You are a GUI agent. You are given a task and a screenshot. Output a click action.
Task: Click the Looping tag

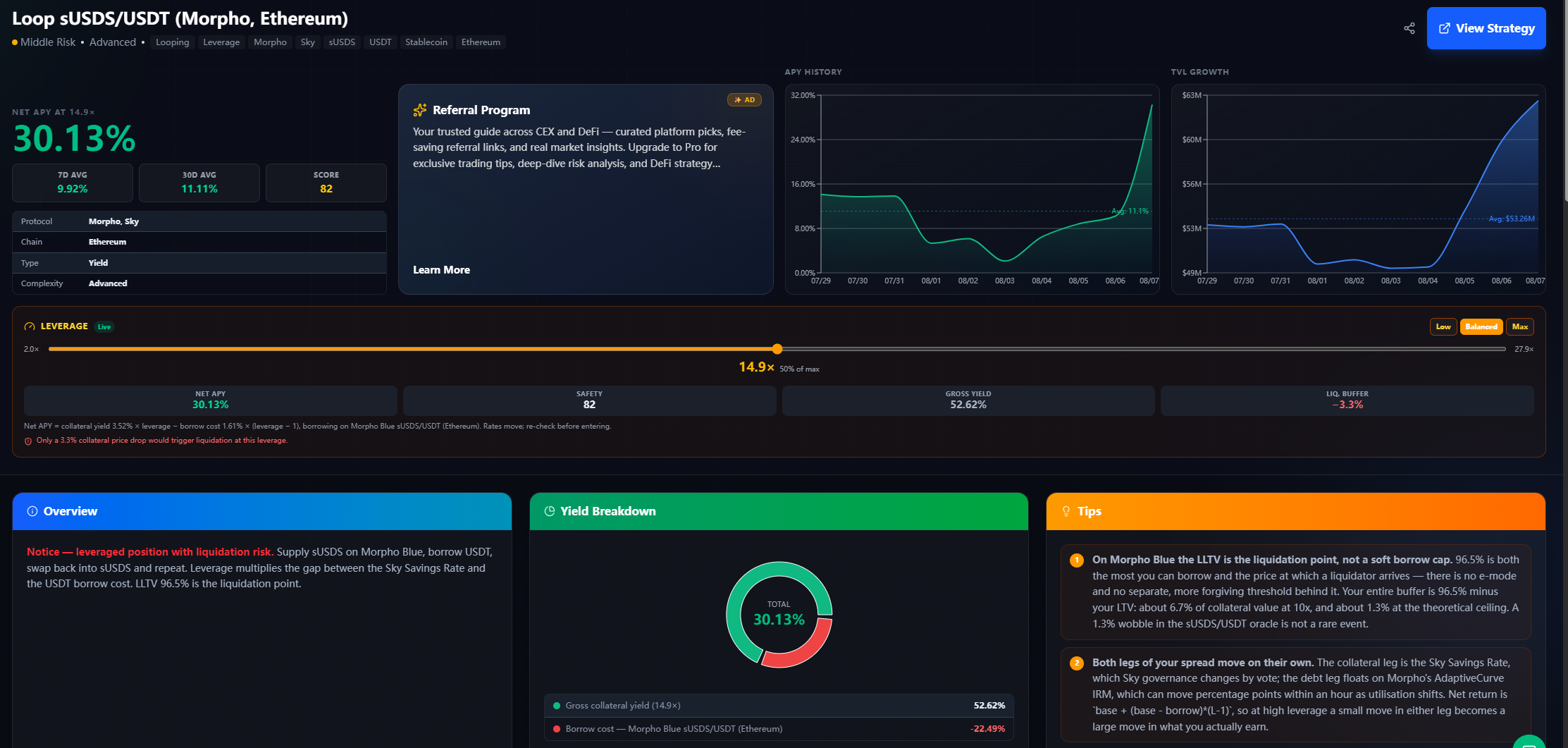pyautogui.click(x=173, y=42)
